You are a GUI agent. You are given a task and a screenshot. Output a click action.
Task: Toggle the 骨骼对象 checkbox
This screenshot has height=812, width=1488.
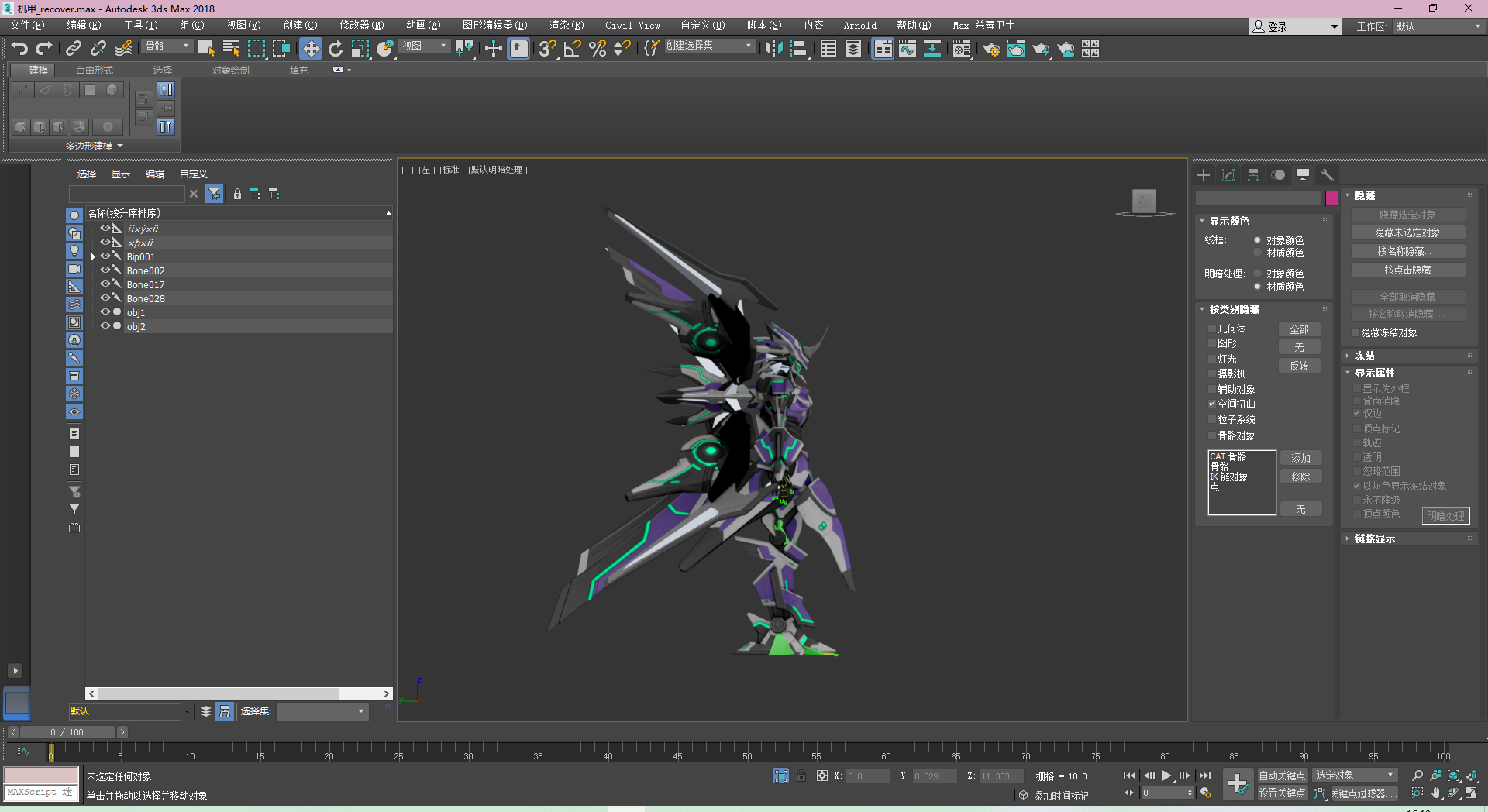pyautogui.click(x=1212, y=435)
